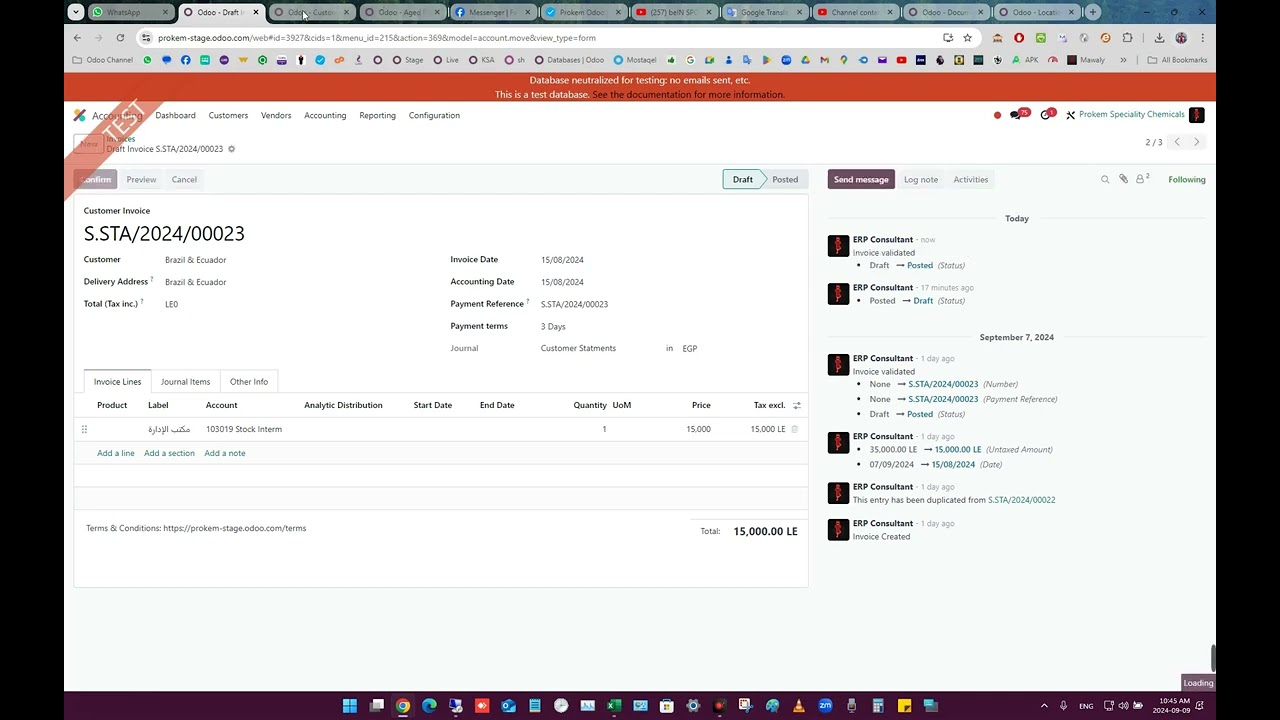Click the Payment Reference field
Image resolution: width=1280 pixels, height=720 pixels.
pos(574,304)
